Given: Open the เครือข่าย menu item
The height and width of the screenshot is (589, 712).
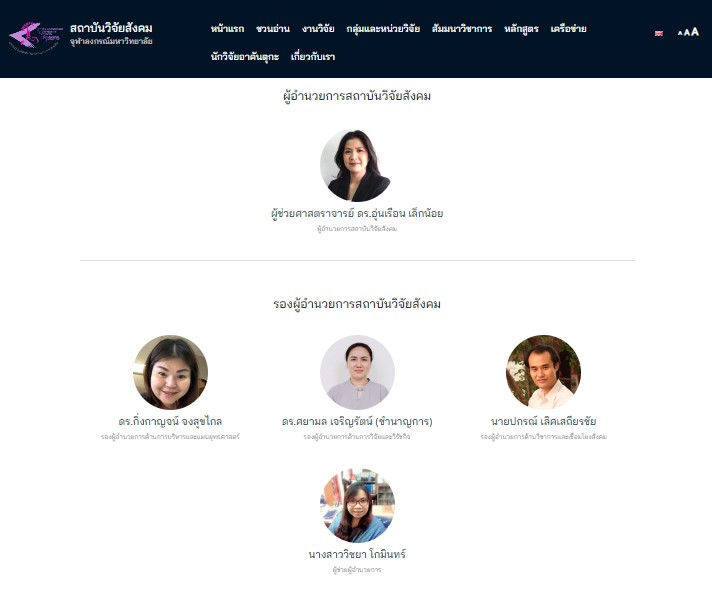Looking at the screenshot, I should pos(568,29).
